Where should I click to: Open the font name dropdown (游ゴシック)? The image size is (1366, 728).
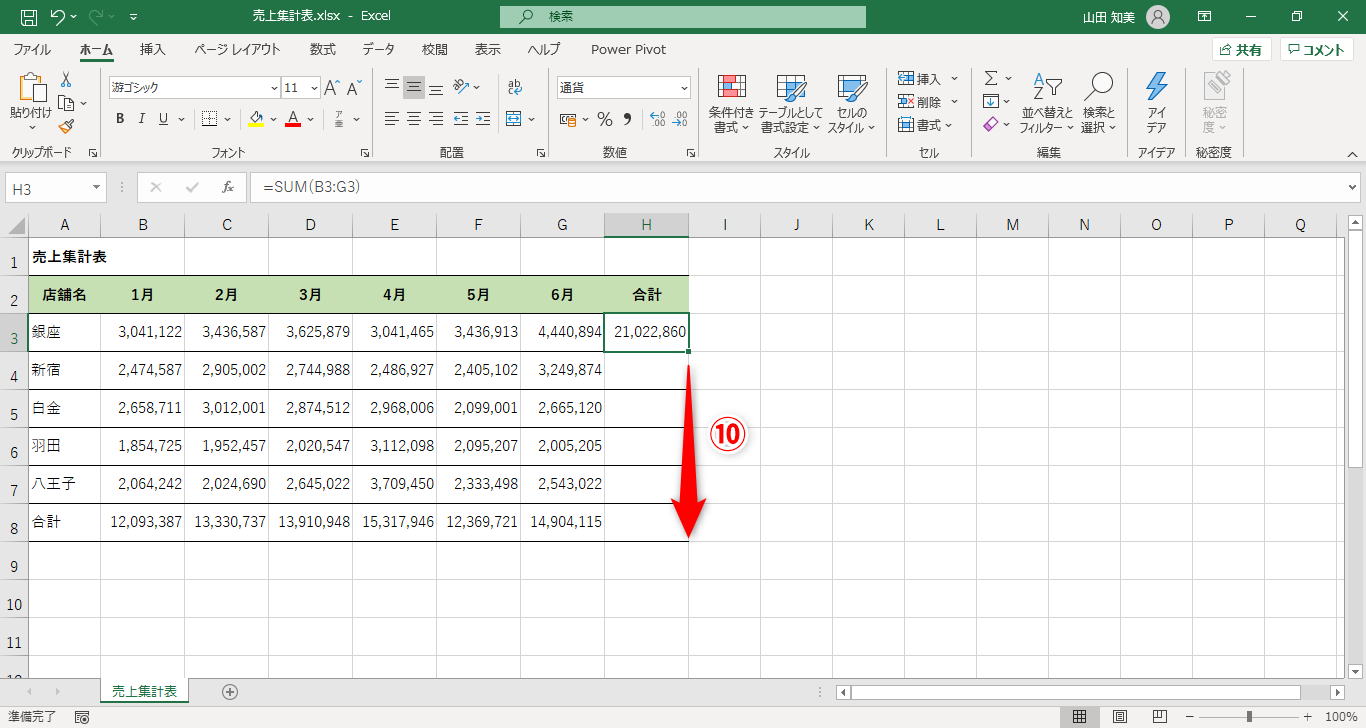274,88
